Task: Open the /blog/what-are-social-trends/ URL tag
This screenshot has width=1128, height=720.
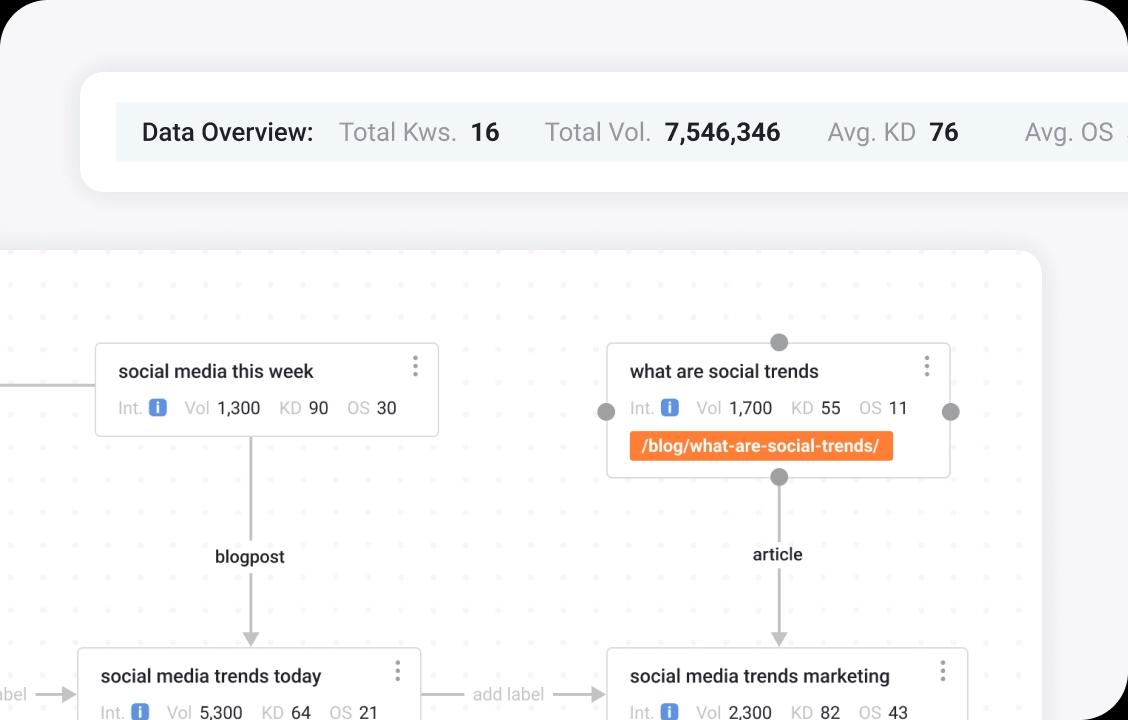Action: coord(761,446)
